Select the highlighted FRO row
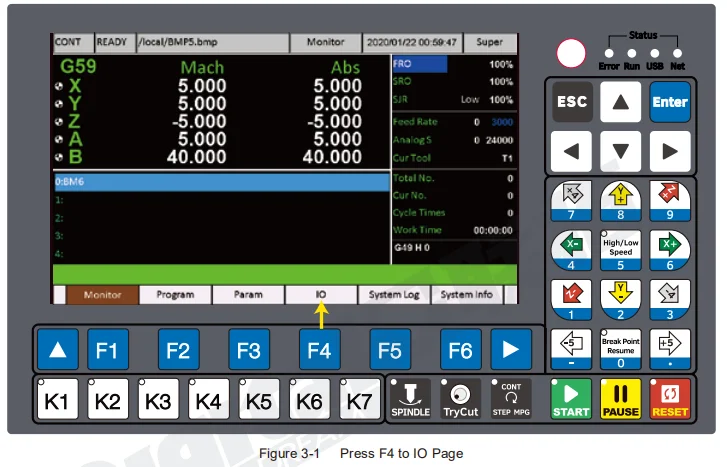Screen dimensions: 727x467 454,64
